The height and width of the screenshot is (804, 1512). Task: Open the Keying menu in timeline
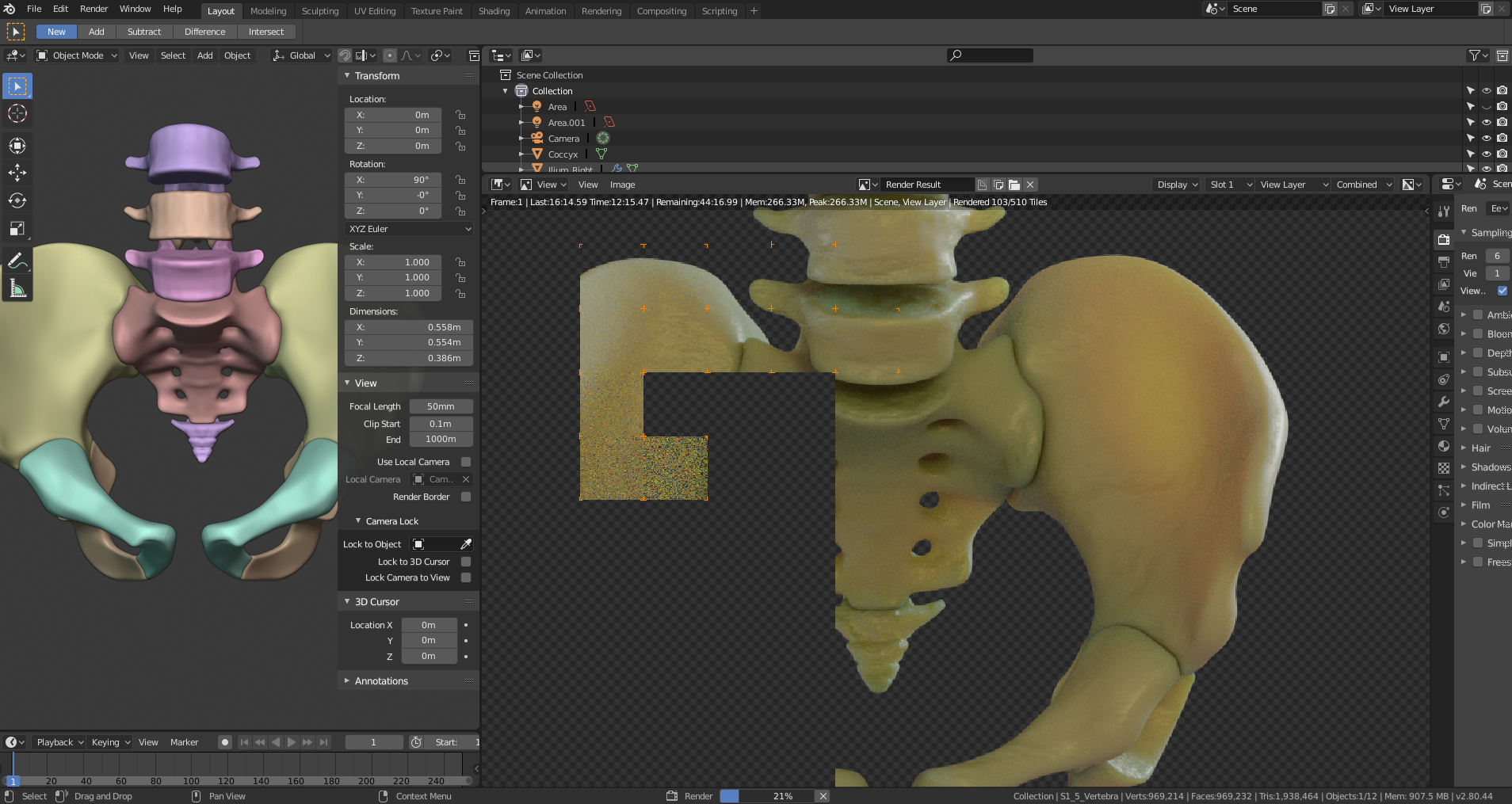point(109,742)
